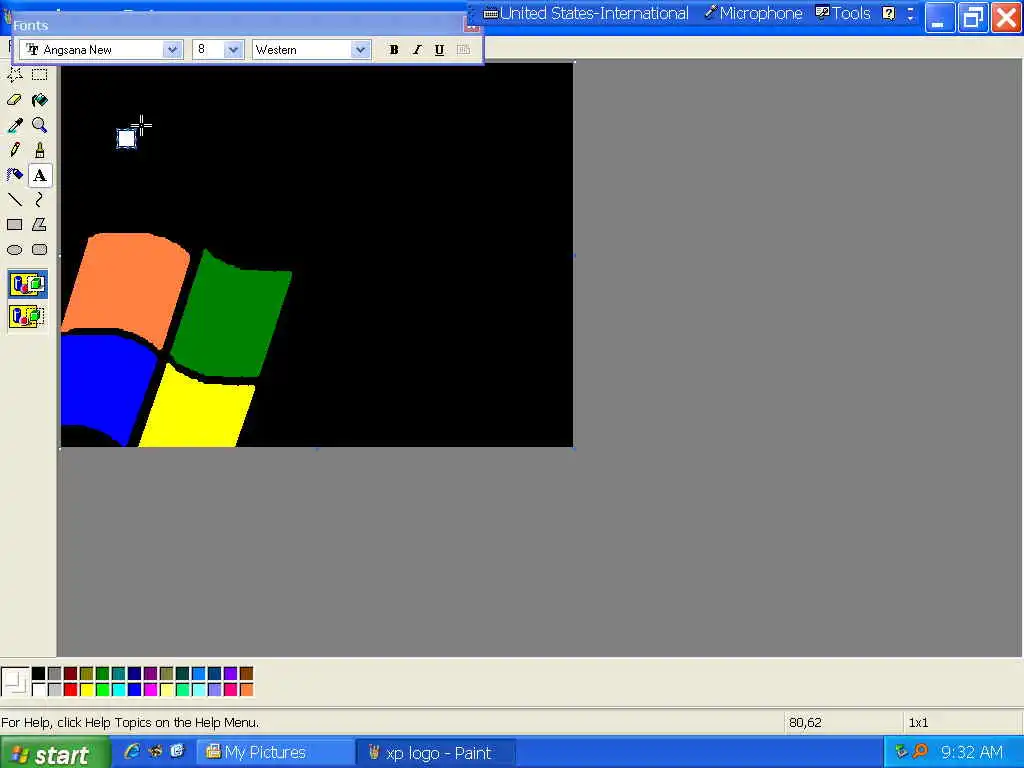Choose the transparent background drawing option
Screen dimensions: 1024x768
point(27,317)
